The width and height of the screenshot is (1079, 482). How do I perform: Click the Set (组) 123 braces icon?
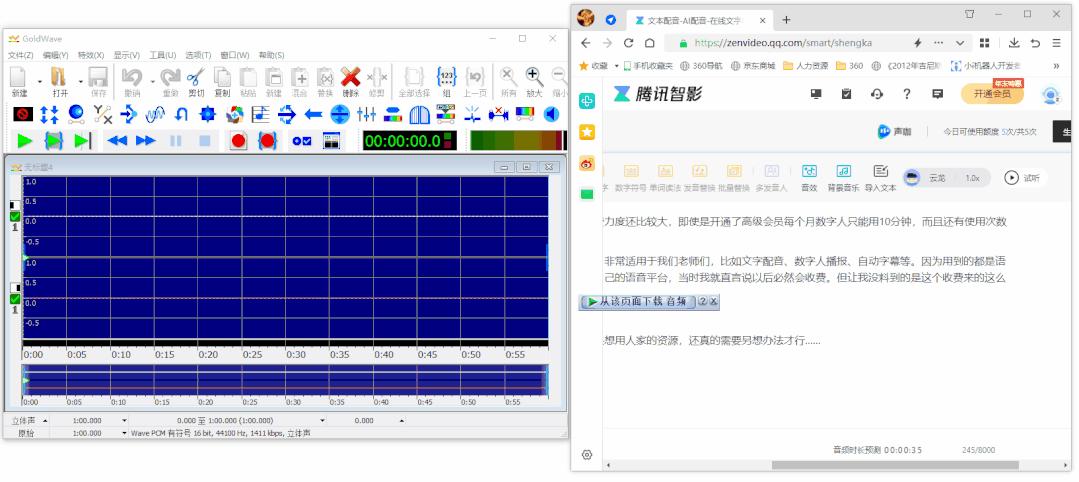pos(447,77)
